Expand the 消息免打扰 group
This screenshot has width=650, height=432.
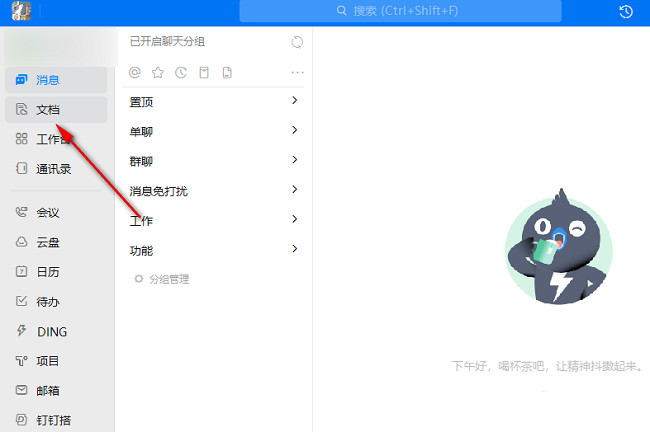point(213,190)
